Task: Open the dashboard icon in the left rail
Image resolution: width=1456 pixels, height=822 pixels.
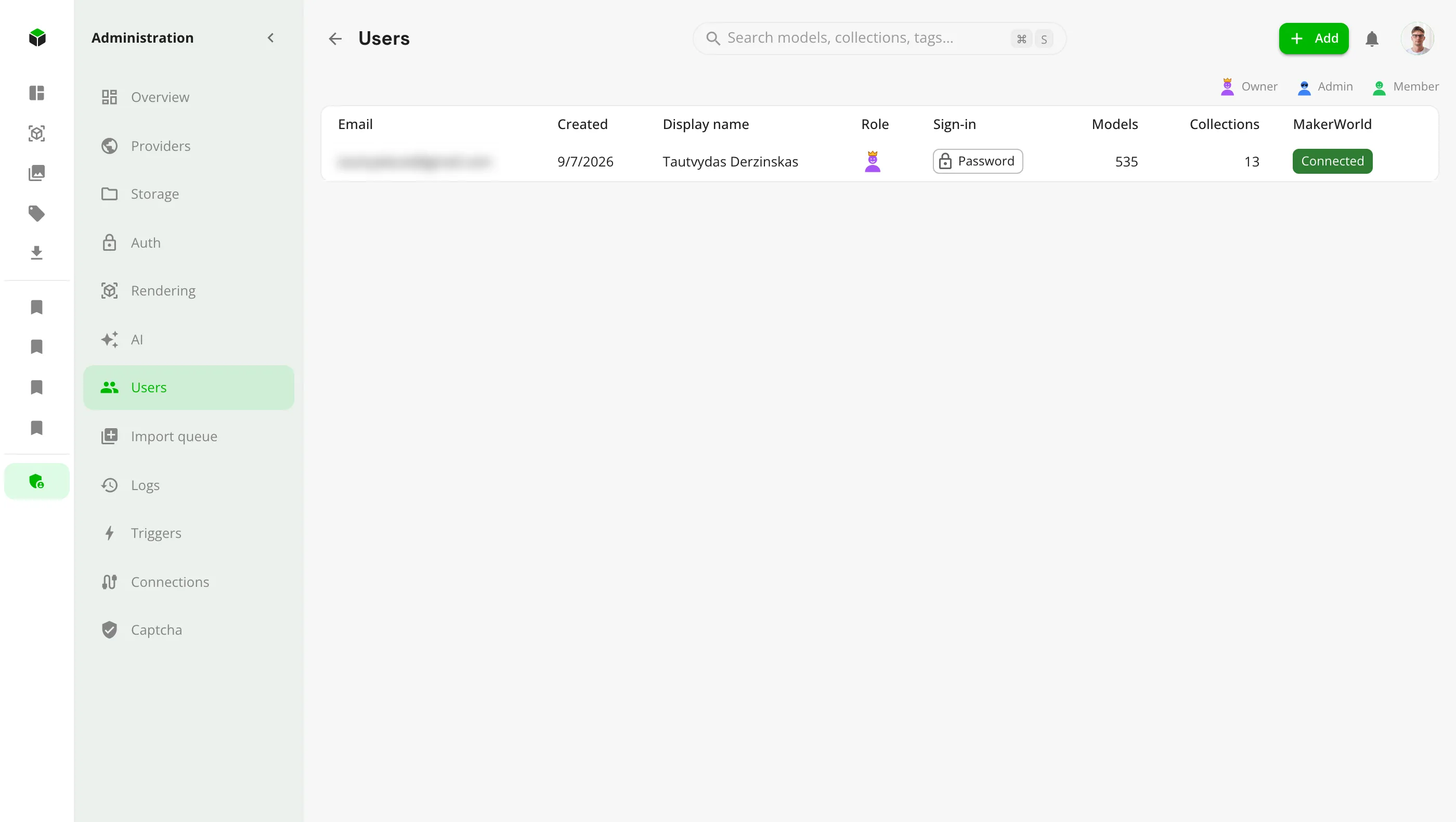Action: [37, 93]
